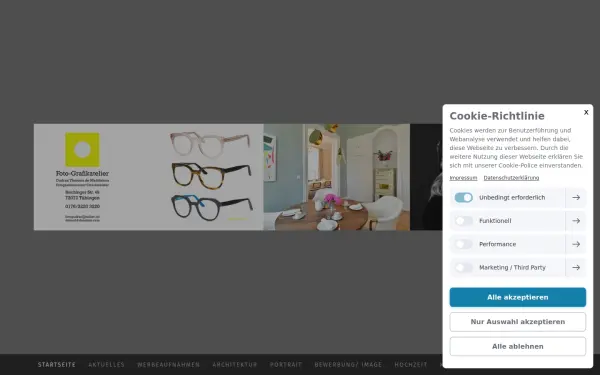Enable the Funktionell cookie switch

(x=463, y=221)
